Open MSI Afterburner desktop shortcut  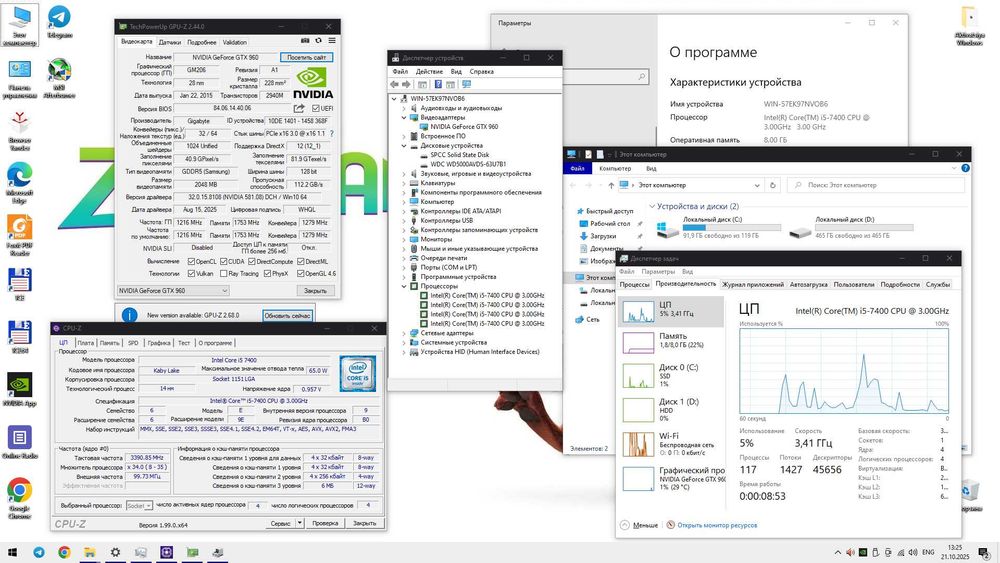(59, 78)
